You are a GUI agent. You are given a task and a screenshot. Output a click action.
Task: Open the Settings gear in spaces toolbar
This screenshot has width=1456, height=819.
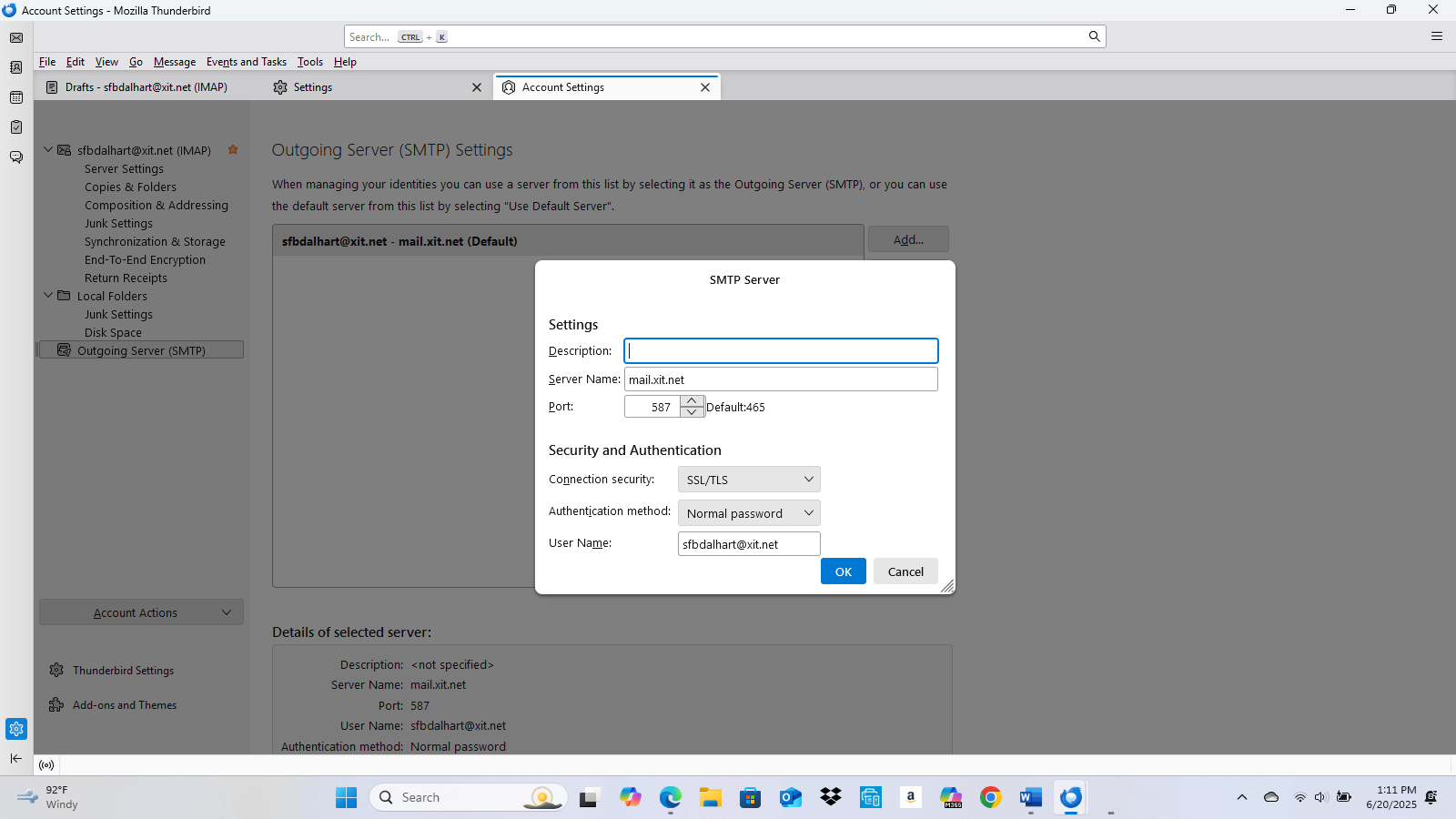(x=16, y=729)
